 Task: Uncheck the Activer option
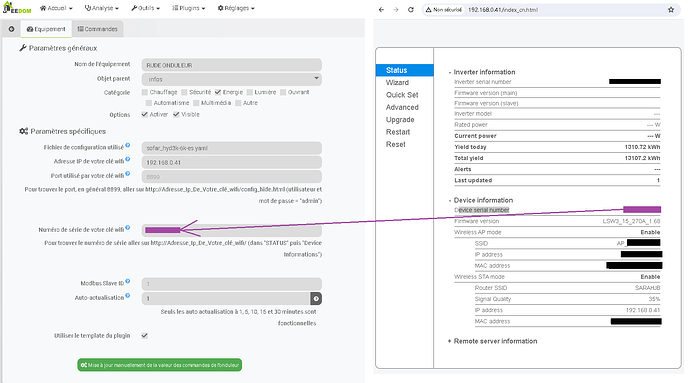144,114
